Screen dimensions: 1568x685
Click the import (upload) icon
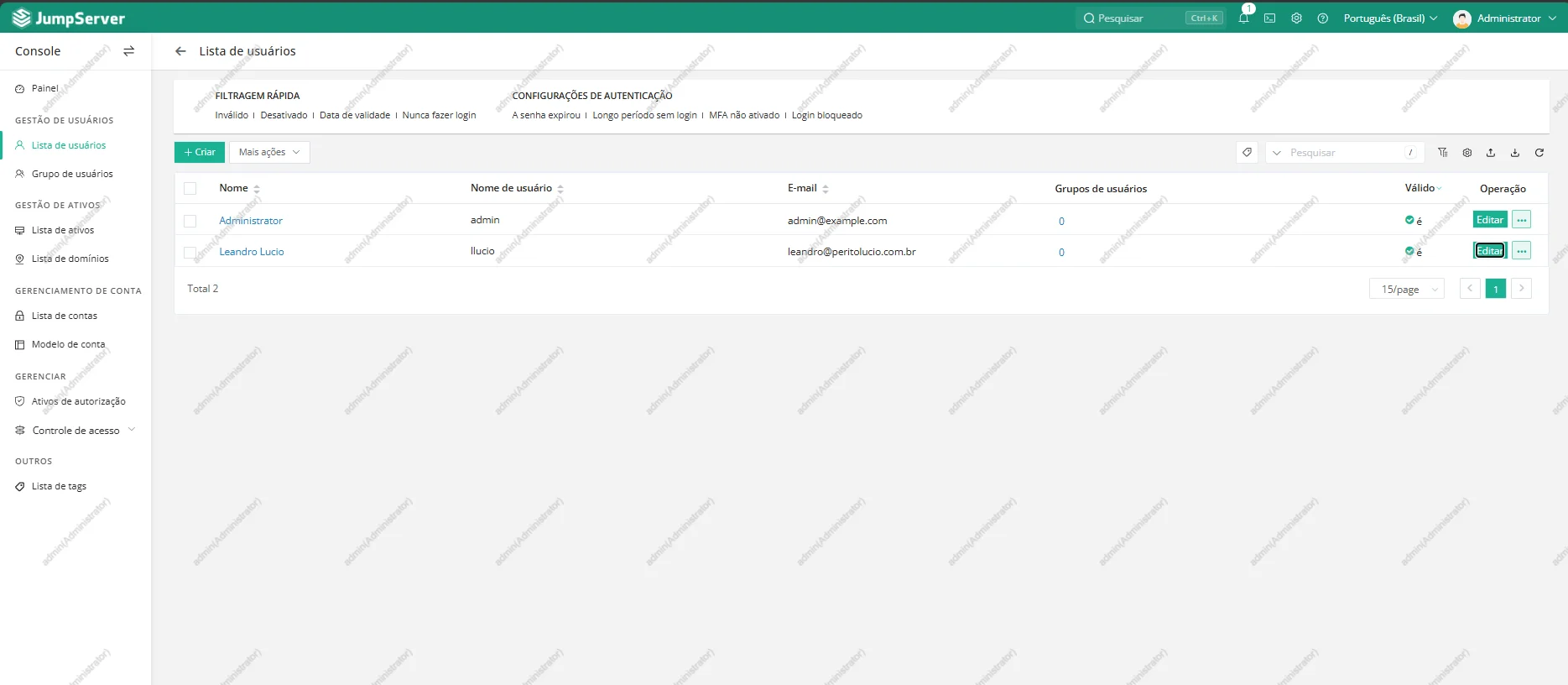coord(1491,153)
